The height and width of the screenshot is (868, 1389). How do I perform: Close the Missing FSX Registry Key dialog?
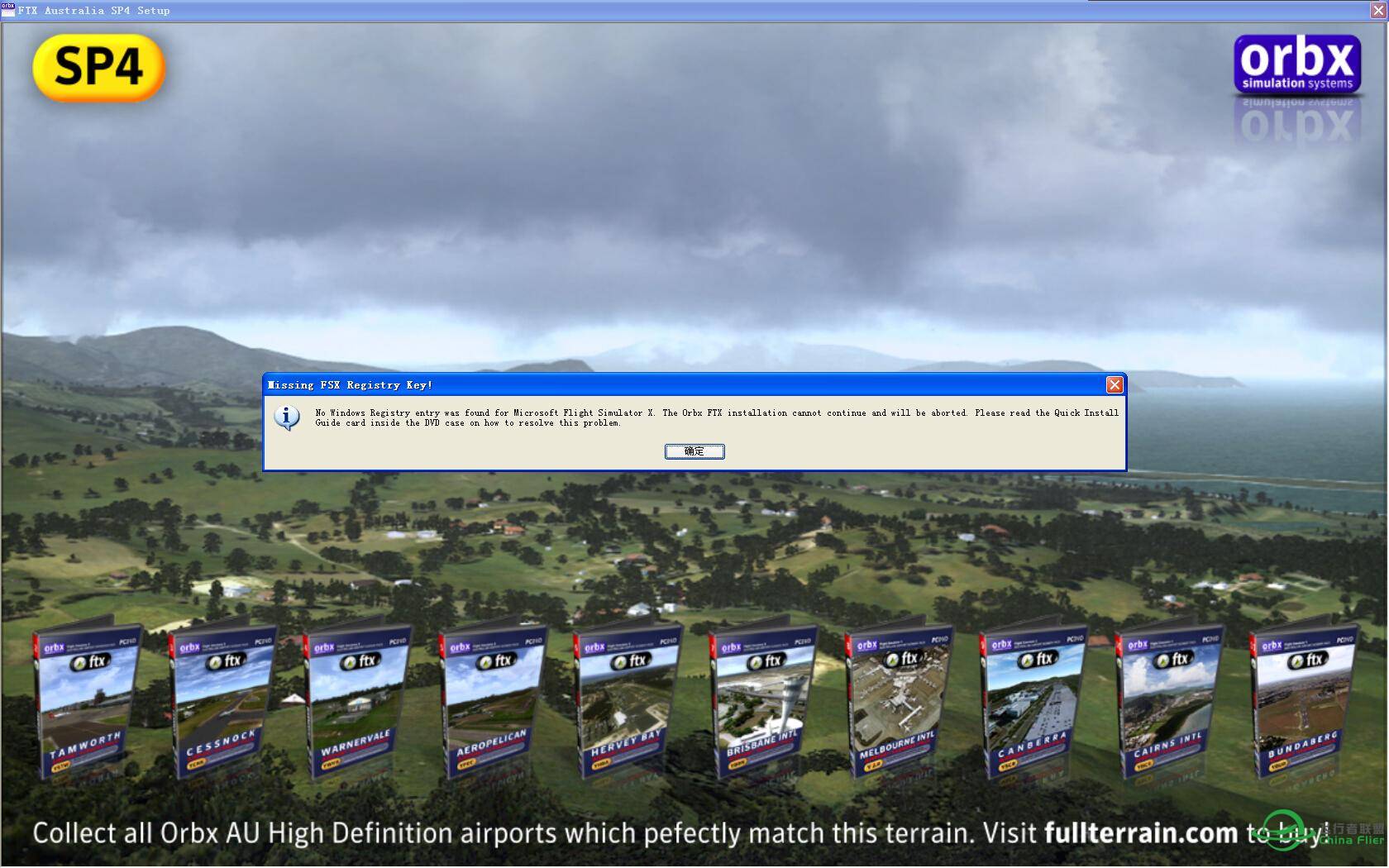tap(1115, 385)
